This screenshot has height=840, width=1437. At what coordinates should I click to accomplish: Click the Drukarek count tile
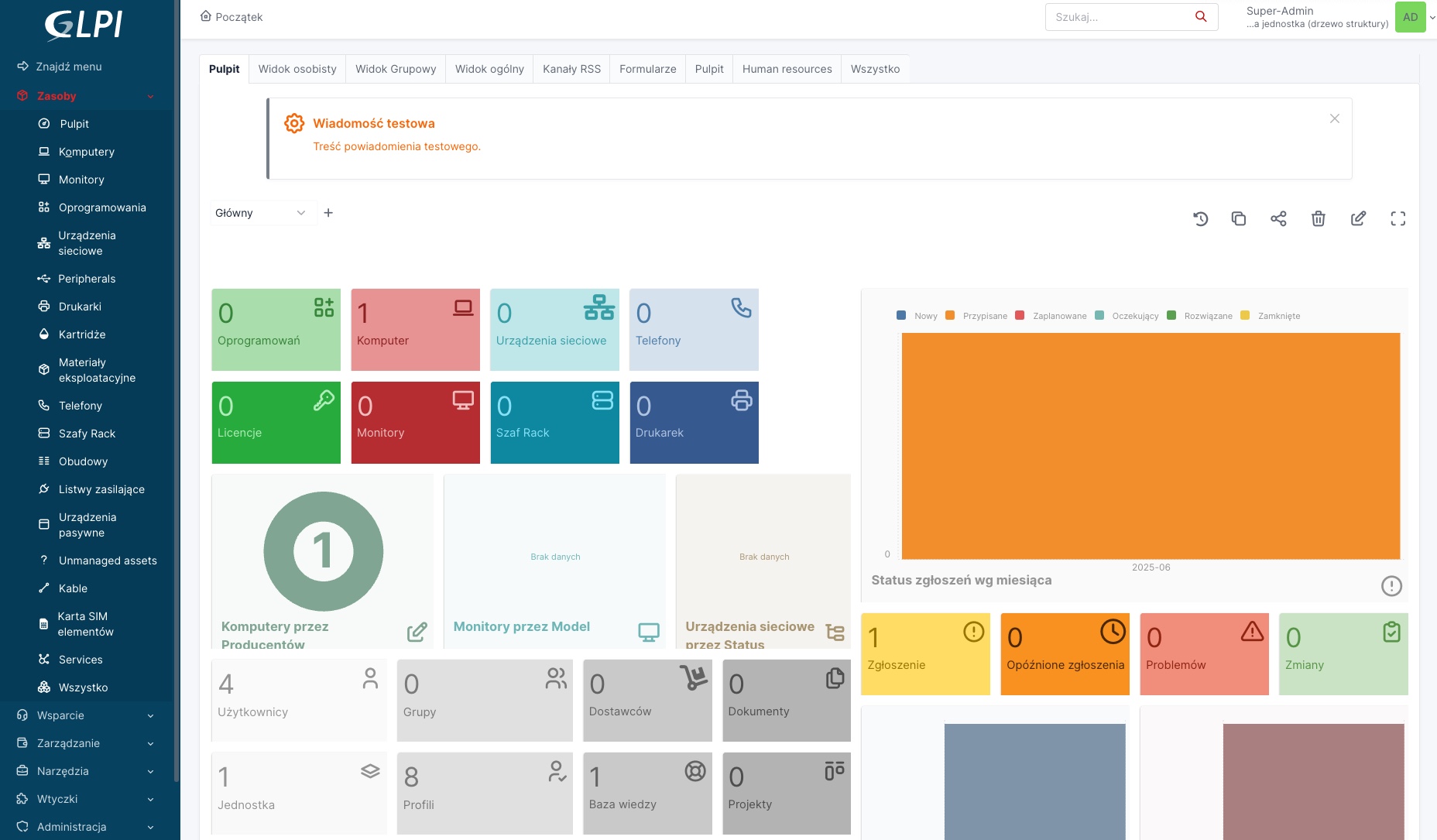tap(694, 423)
